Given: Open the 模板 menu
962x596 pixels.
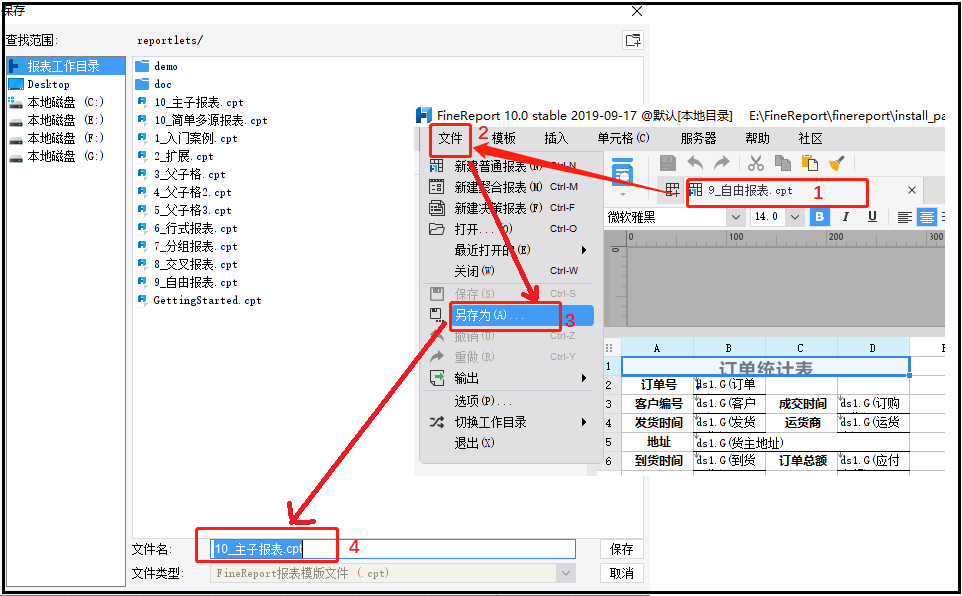Looking at the screenshot, I should point(504,139).
